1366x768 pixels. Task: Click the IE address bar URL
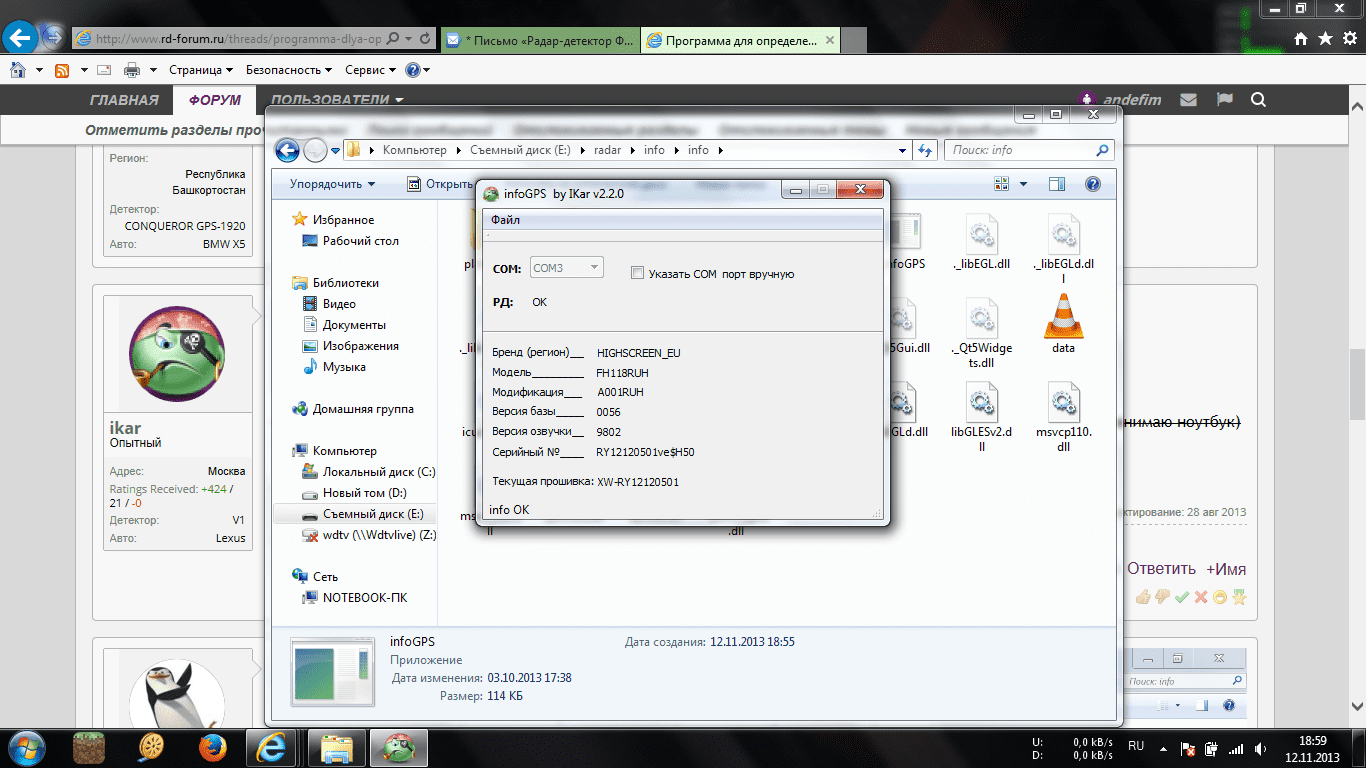tap(236, 39)
